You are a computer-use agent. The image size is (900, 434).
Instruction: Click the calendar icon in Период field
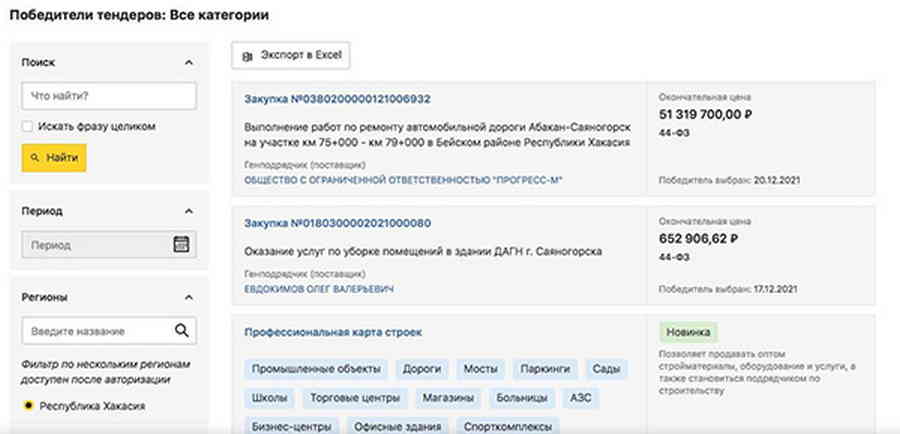181,244
